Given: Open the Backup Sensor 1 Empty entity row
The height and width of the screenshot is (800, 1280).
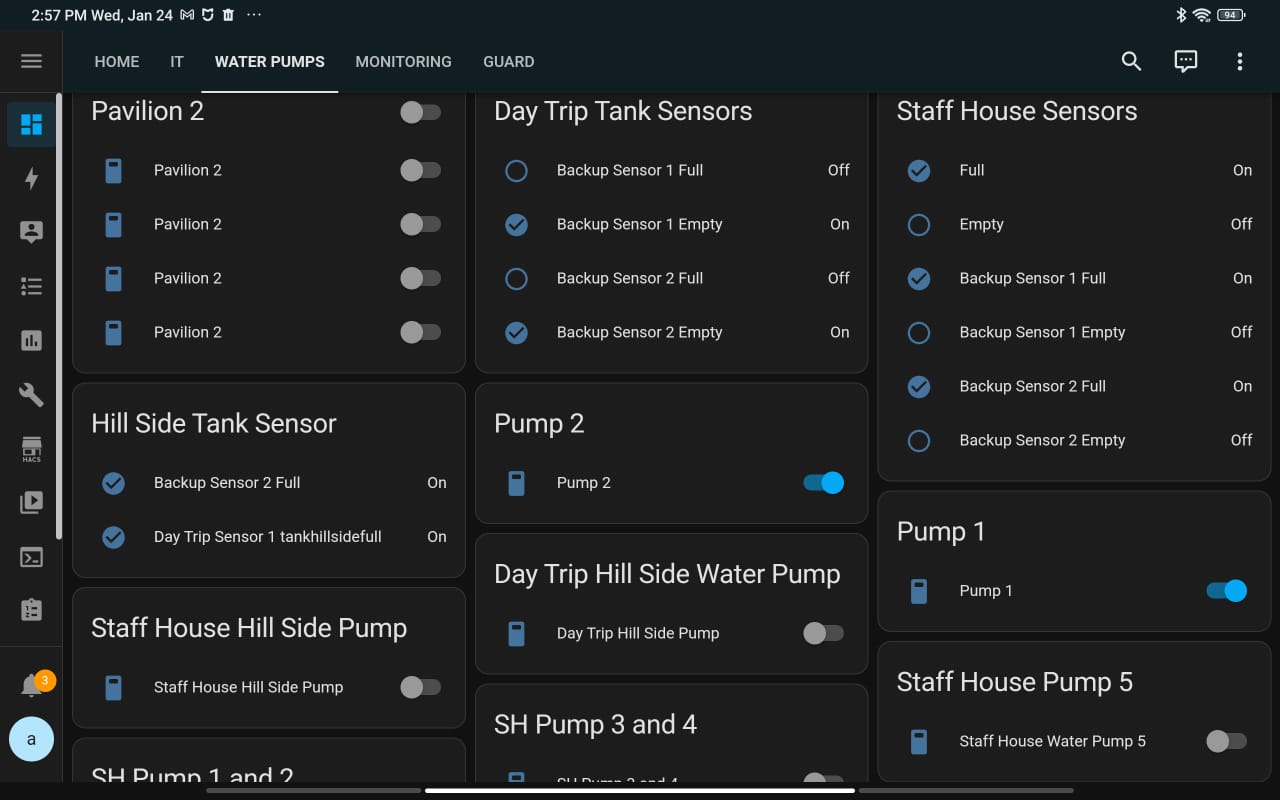Looking at the screenshot, I should click(x=639, y=224).
